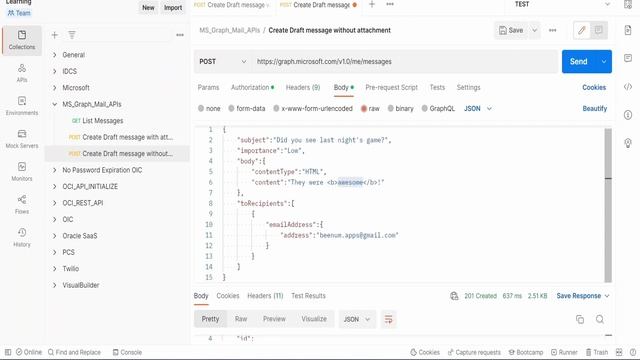Open the Monitors sidebar panel
640x360 pixels.
point(22,172)
